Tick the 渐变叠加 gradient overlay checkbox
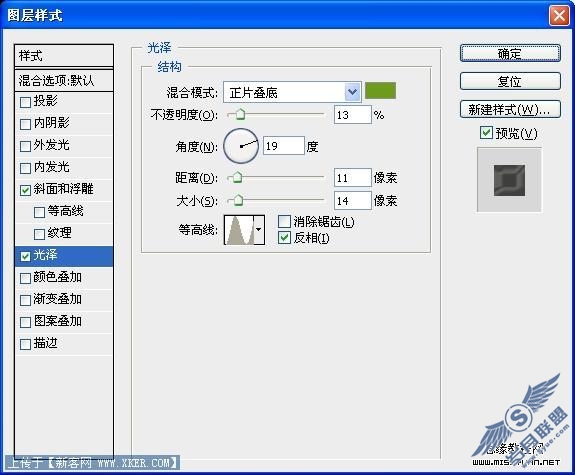 tap(25, 300)
